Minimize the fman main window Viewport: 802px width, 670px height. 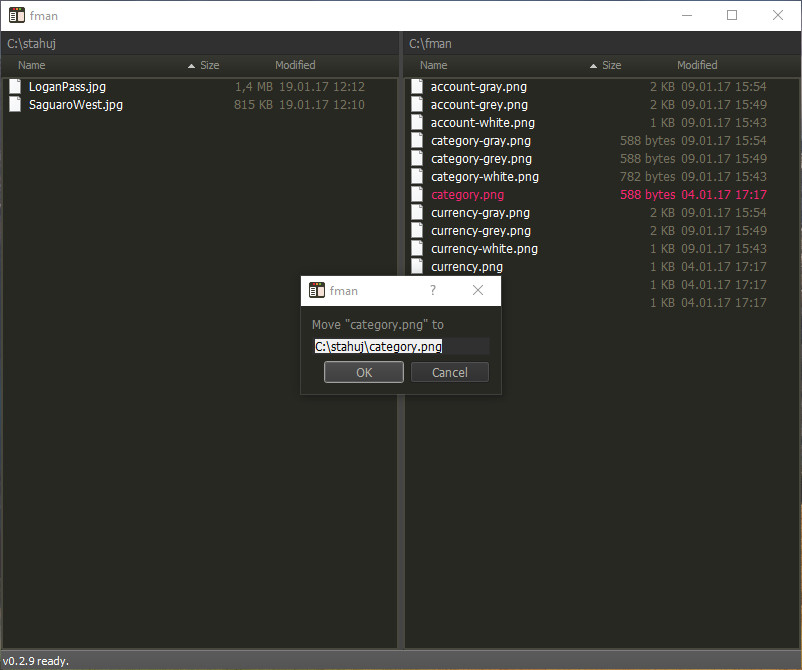[x=687, y=15]
